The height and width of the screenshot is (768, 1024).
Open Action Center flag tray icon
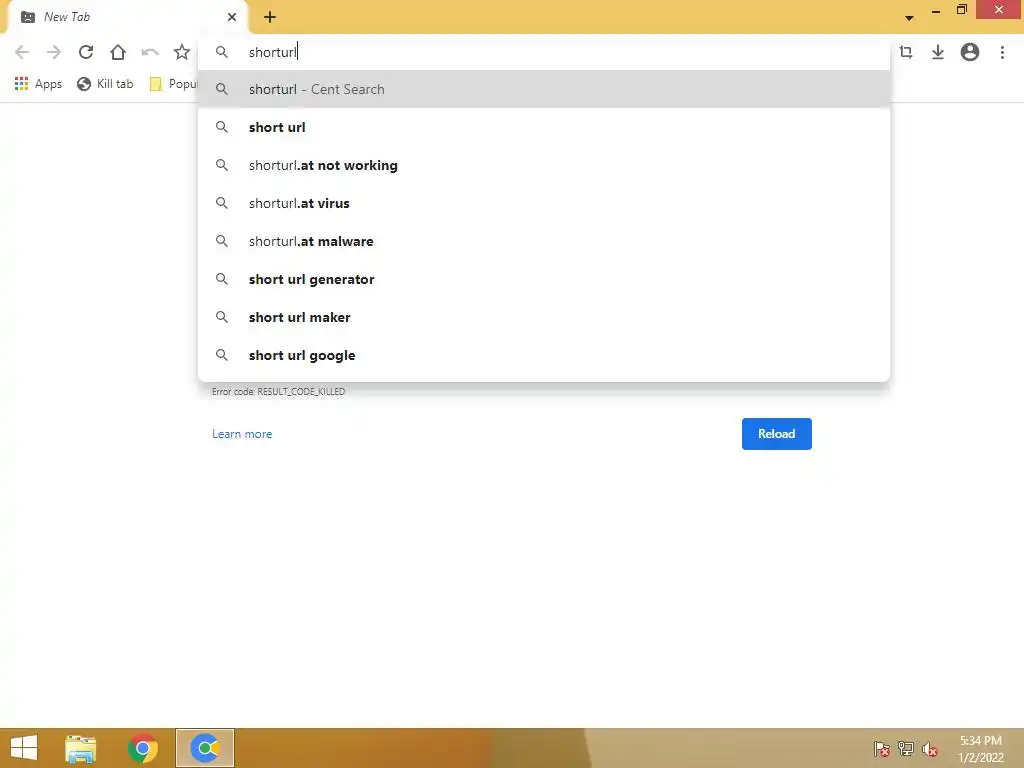(882, 749)
